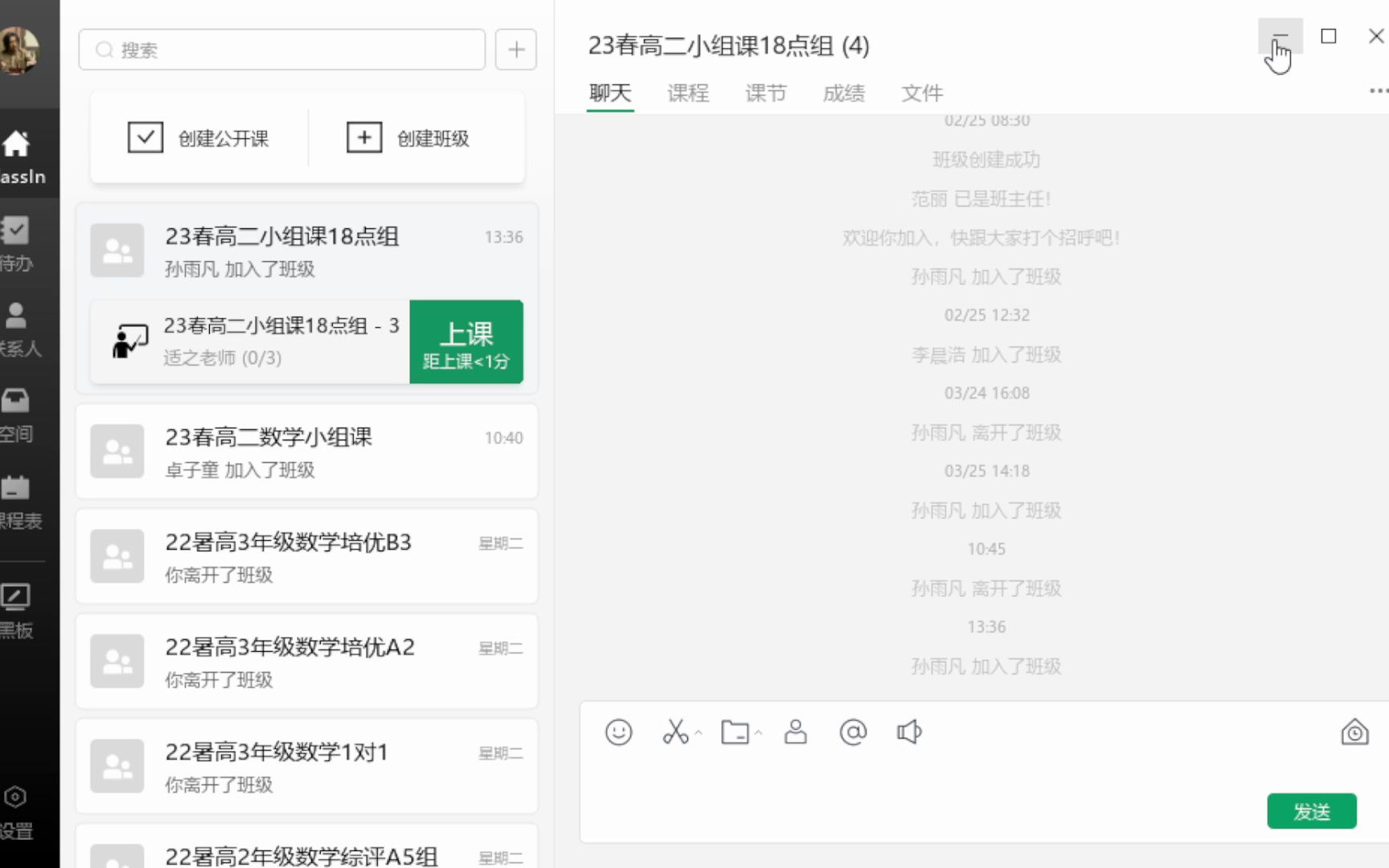Switch to the 成绩 grades tab
This screenshot has width=1389, height=868.
coord(844,93)
